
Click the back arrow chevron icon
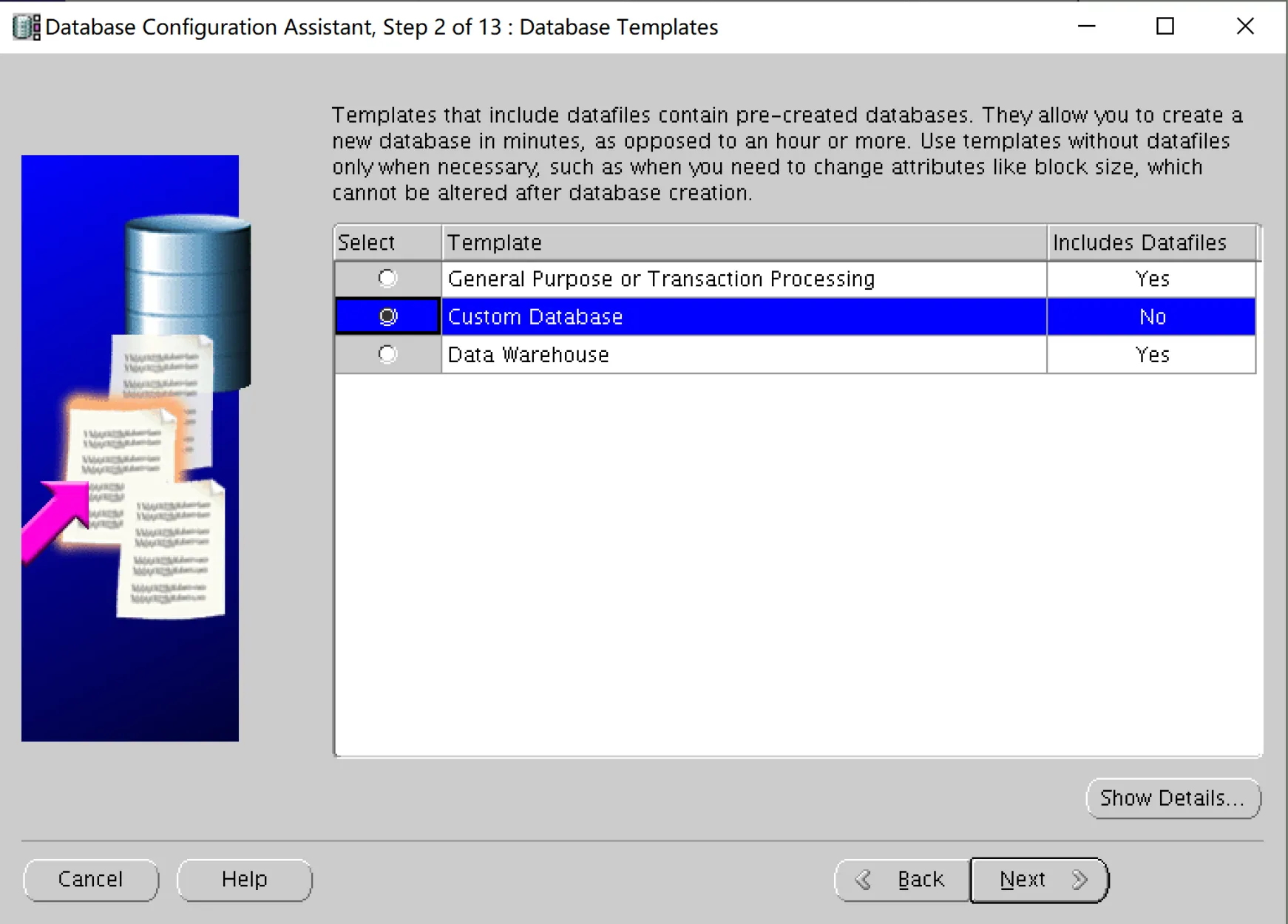coord(864,880)
